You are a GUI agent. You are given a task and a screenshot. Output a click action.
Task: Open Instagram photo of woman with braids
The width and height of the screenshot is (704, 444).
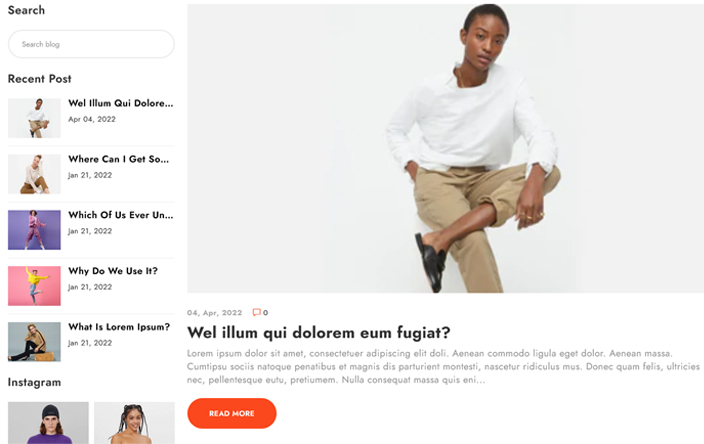pos(134,423)
